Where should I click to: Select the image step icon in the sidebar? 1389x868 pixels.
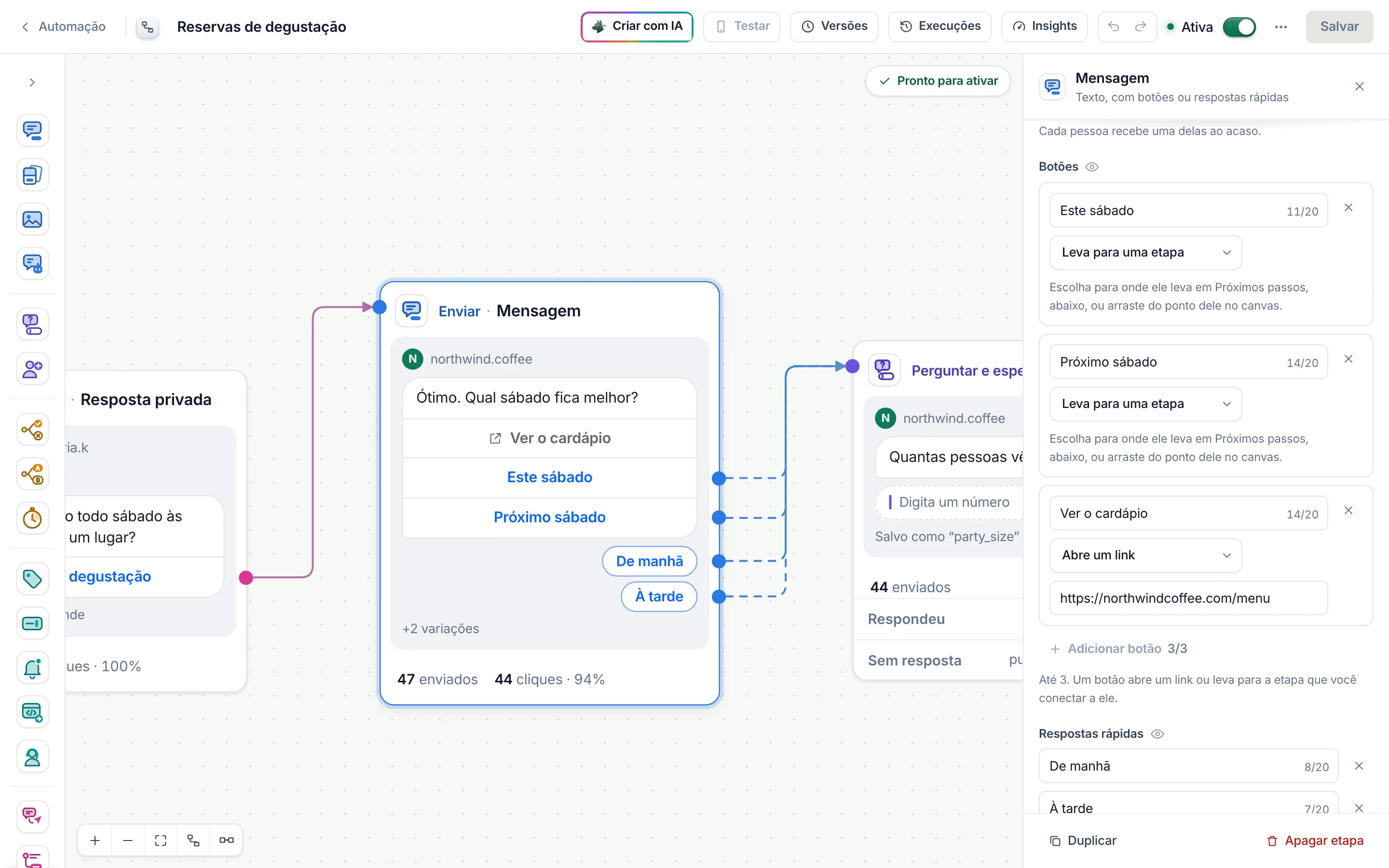32,219
